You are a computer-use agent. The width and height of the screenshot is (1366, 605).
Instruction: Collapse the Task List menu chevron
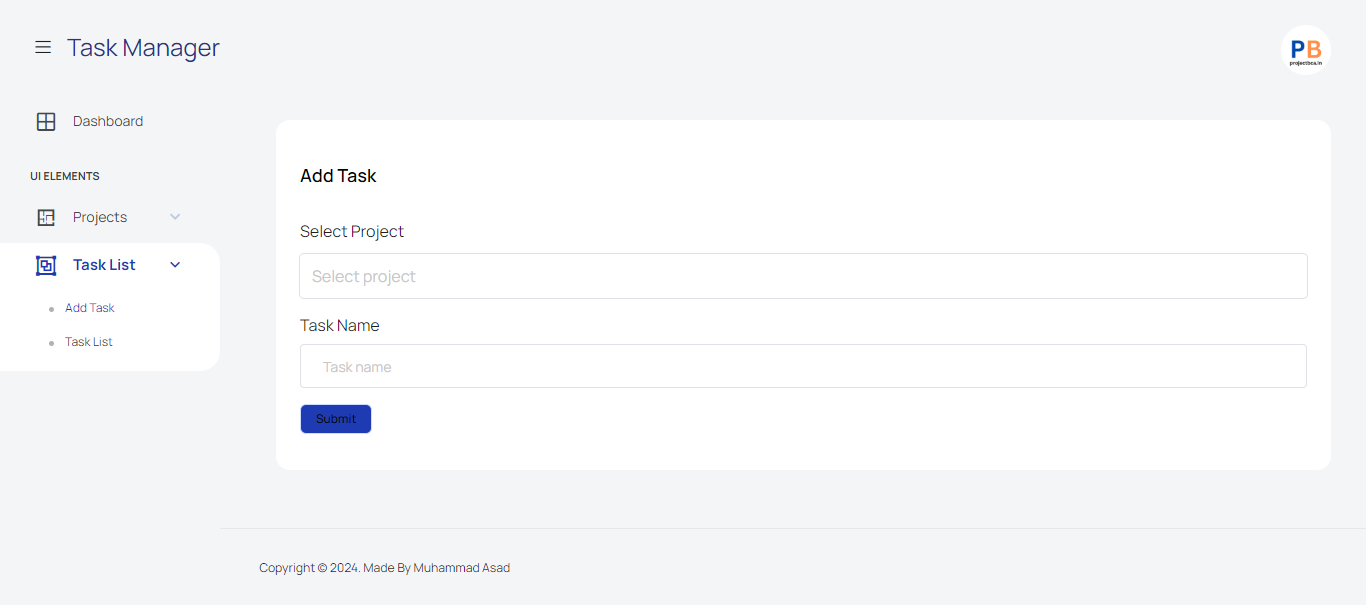(175, 265)
